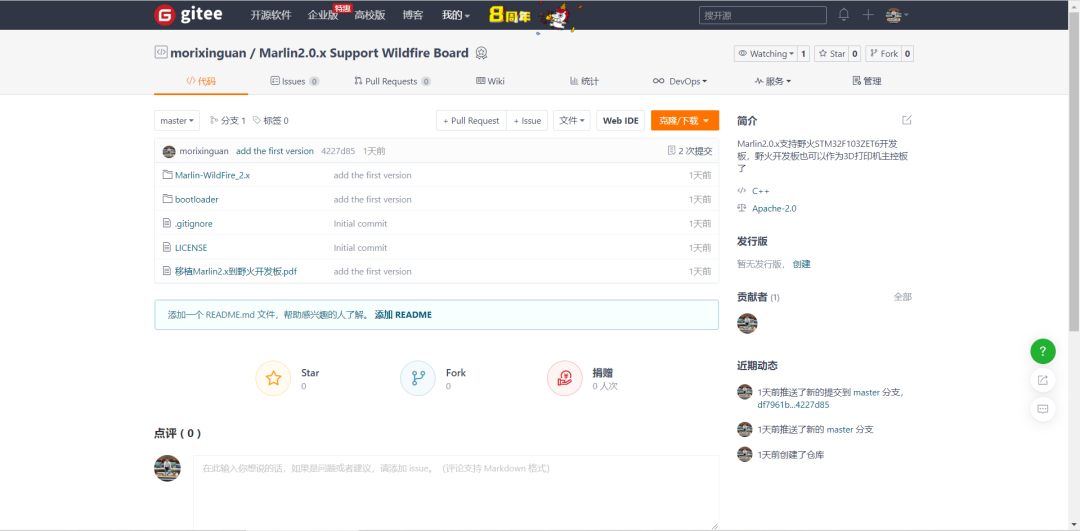Click the Marlin-WildFire_2.x folder icon
Viewport: 1080px width, 531px height.
tap(167, 175)
